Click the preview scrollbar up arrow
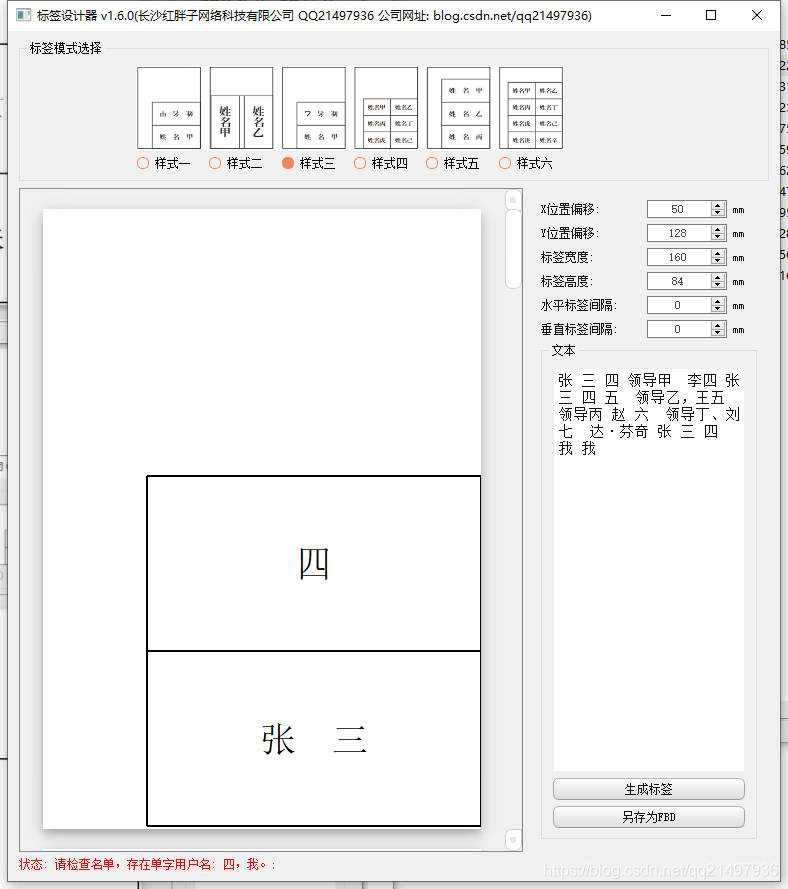Image resolution: width=788 pixels, height=889 pixels. (x=513, y=200)
